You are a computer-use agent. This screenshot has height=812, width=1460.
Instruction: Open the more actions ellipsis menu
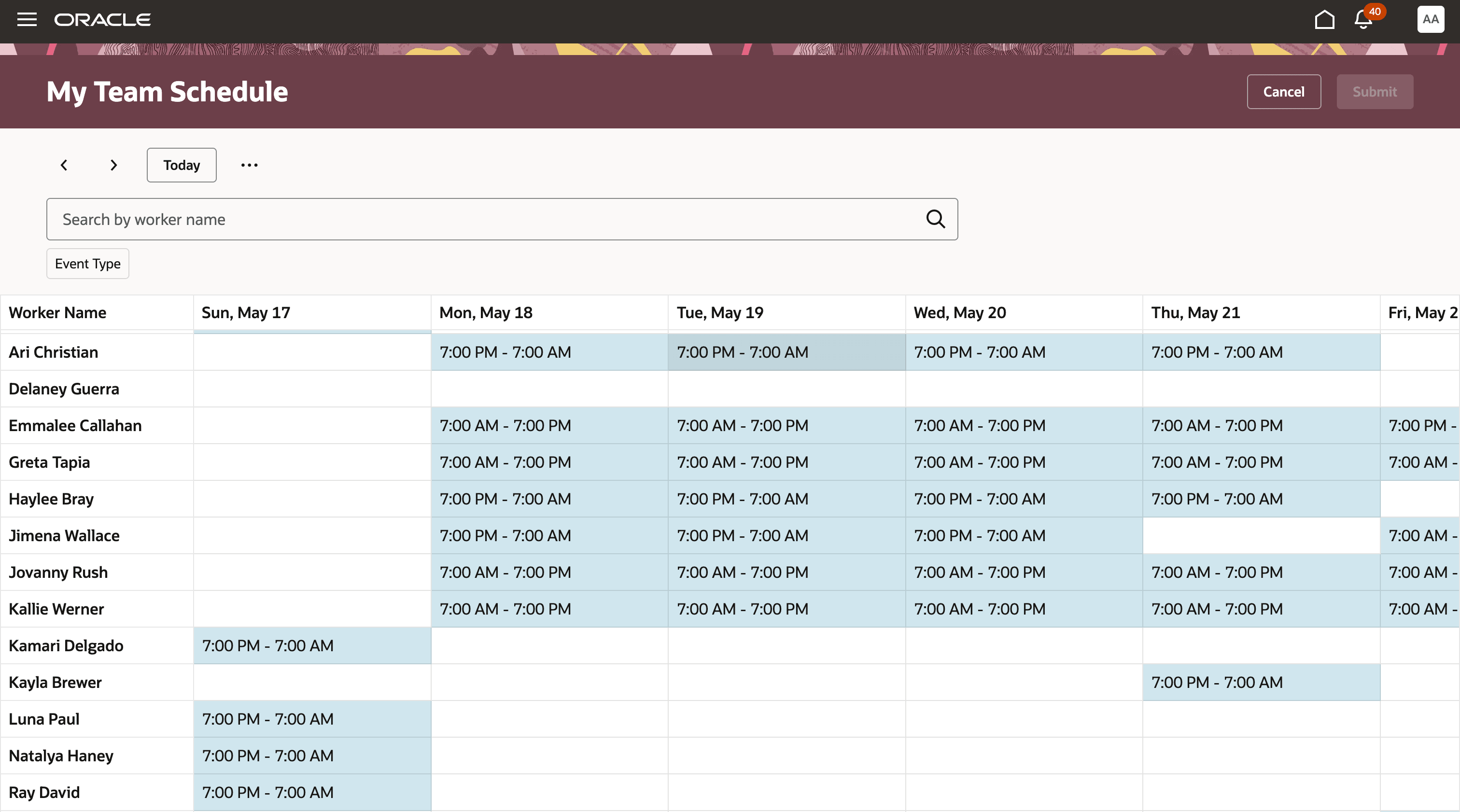(250, 165)
